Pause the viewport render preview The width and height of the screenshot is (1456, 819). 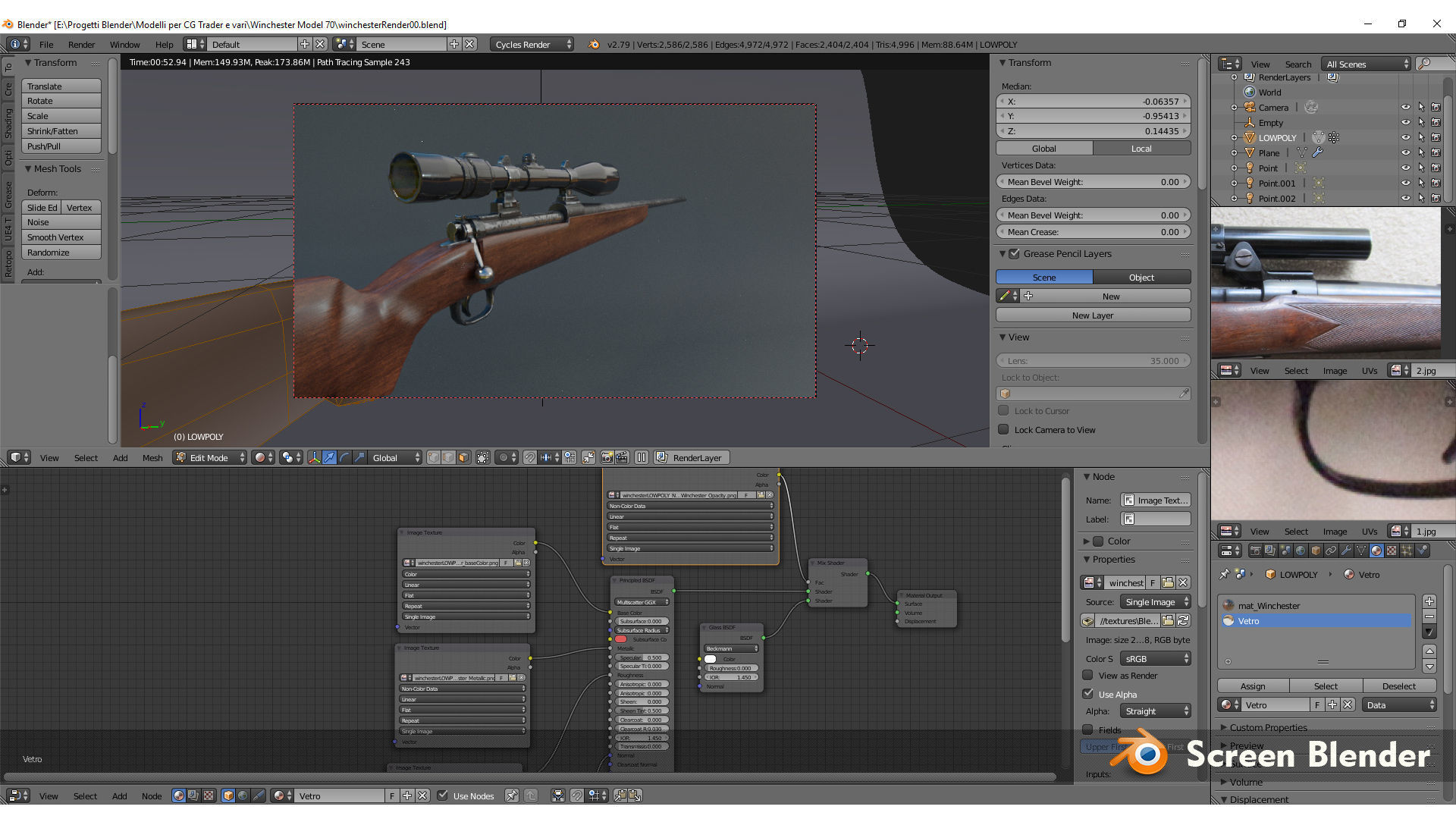(x=642, y=457)
